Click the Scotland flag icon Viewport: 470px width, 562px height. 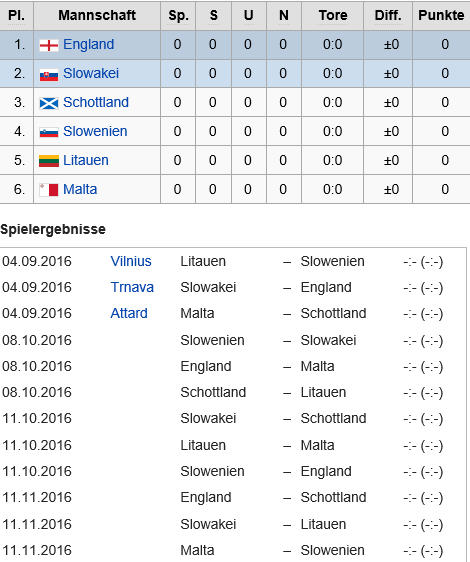click(49, 104)
